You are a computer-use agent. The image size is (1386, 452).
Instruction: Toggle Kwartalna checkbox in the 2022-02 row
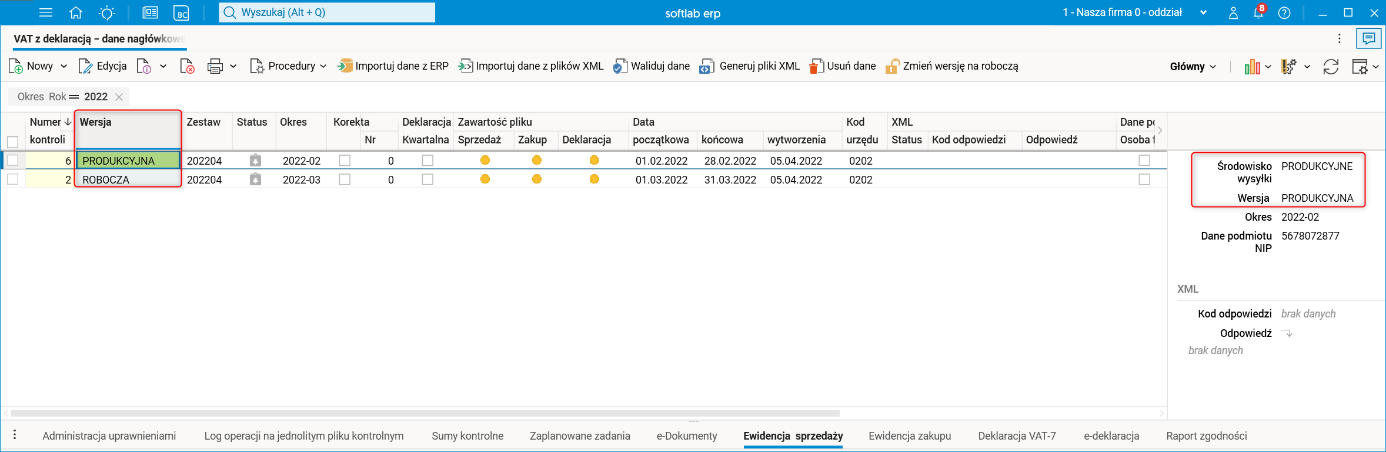click(x=427, y=160)
